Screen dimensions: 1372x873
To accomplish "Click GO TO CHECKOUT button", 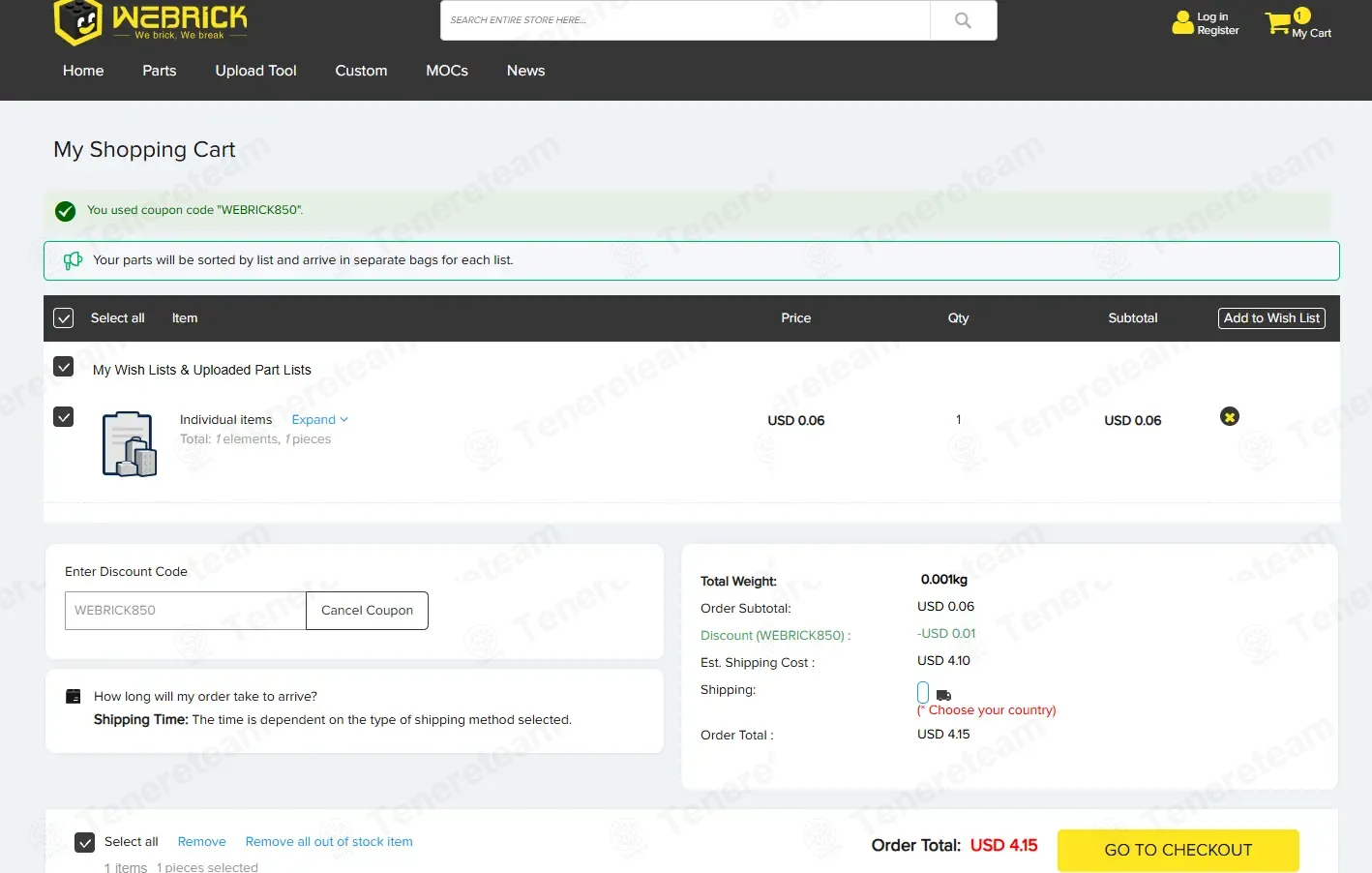I will (x=1178, y=851).
